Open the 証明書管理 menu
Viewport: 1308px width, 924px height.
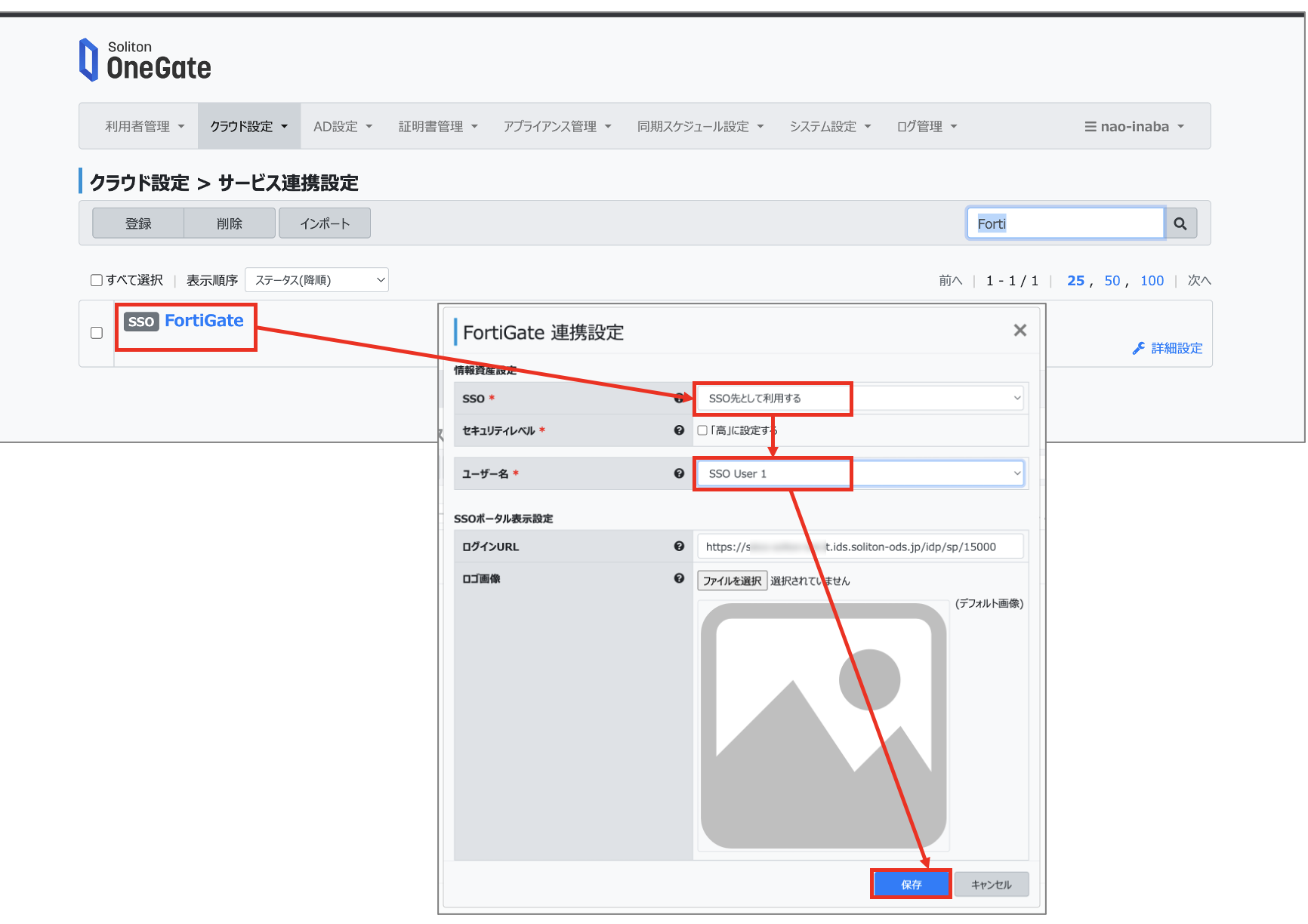coord(438,127)
